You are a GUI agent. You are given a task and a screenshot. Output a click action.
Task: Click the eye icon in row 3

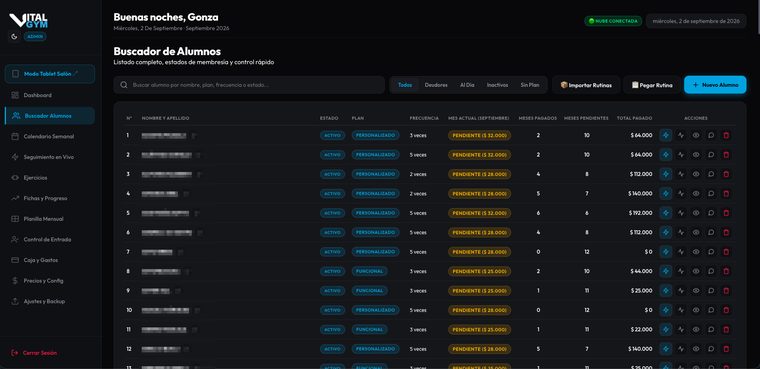pyautogui.click(x=696, y=174)
